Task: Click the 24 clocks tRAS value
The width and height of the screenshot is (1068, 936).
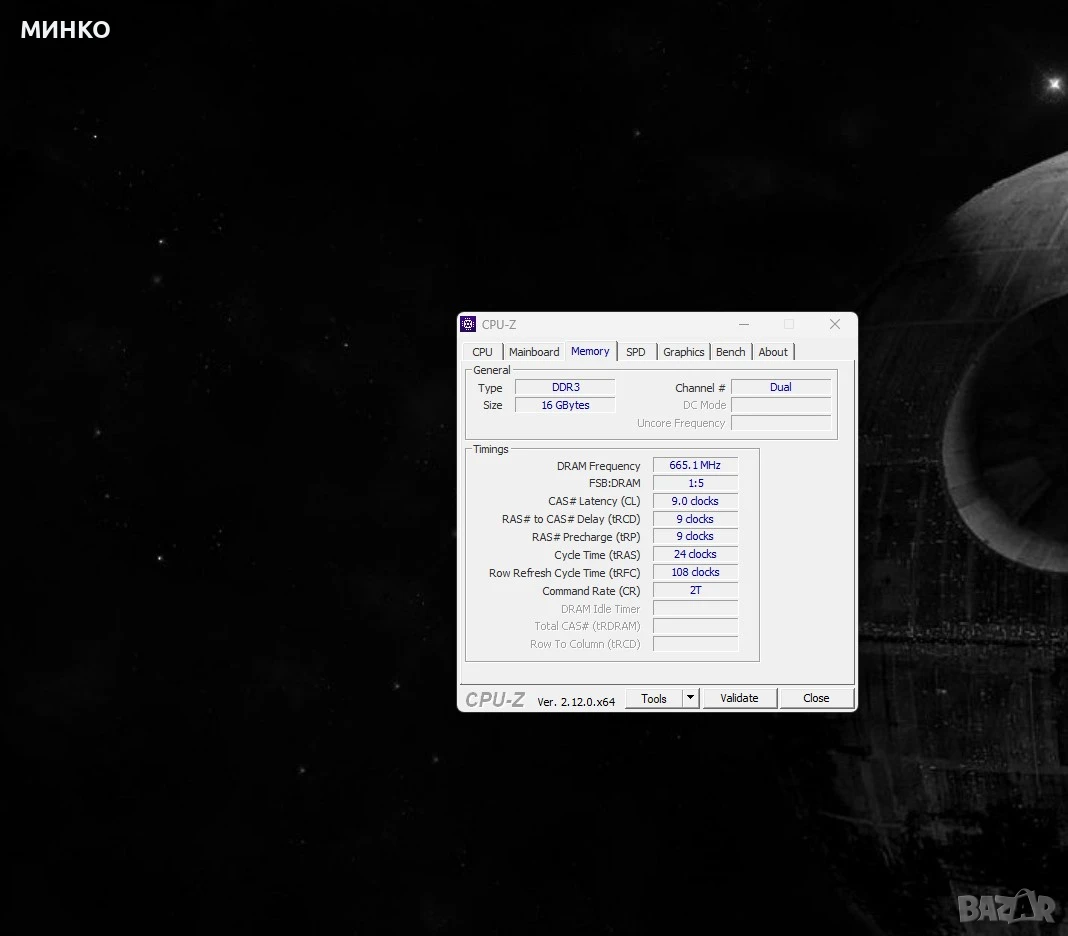Action: pyautogui.click(x=695, y=555)
